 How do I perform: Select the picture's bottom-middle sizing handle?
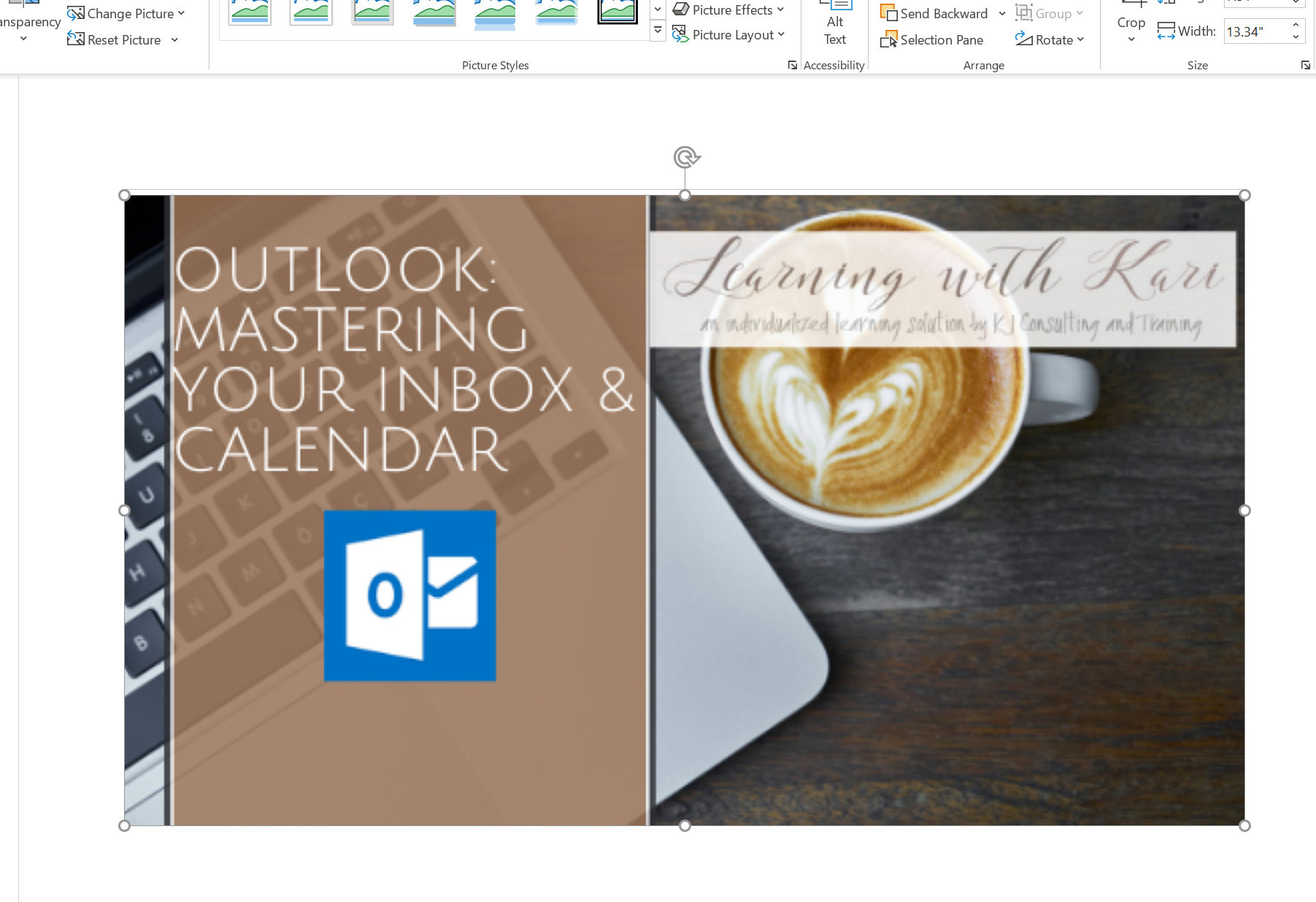tap(685, 825)
